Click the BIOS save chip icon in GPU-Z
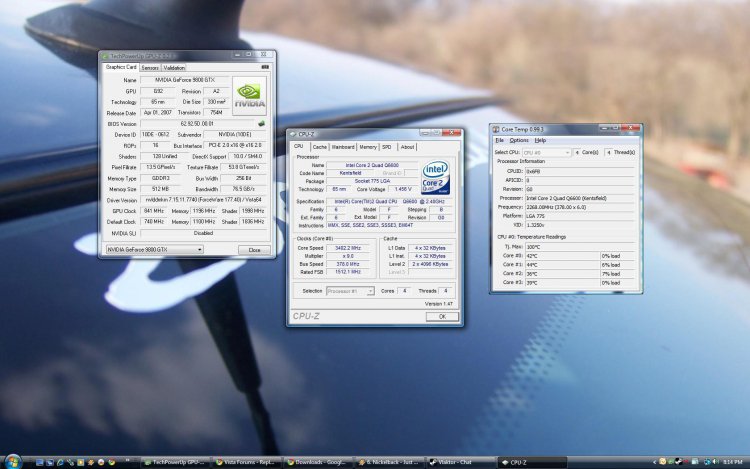 pos(261,124)
